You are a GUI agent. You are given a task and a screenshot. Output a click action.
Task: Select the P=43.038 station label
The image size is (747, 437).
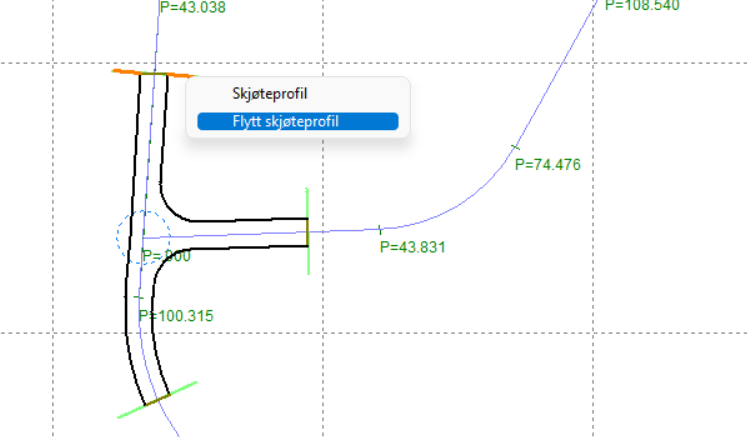point(192,7)
